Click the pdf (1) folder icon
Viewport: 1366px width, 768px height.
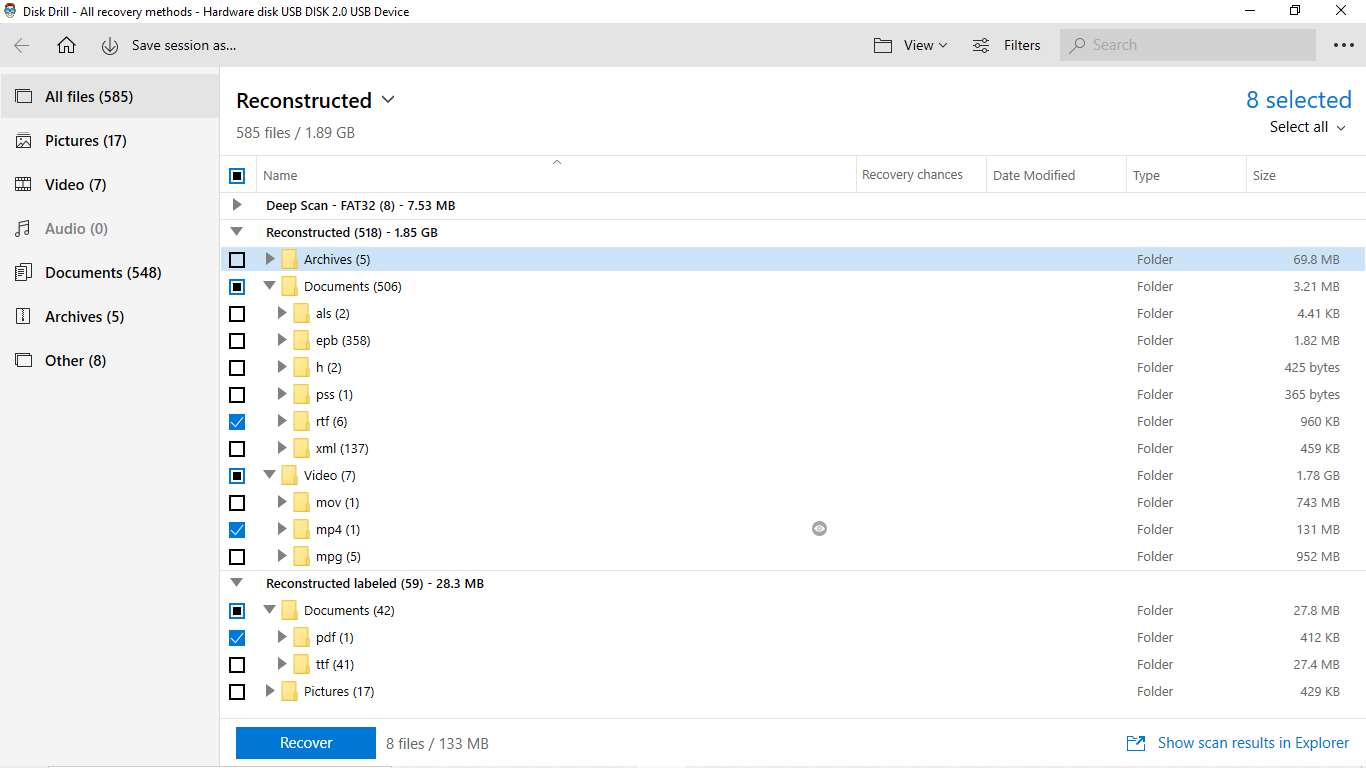pos(301,637)
